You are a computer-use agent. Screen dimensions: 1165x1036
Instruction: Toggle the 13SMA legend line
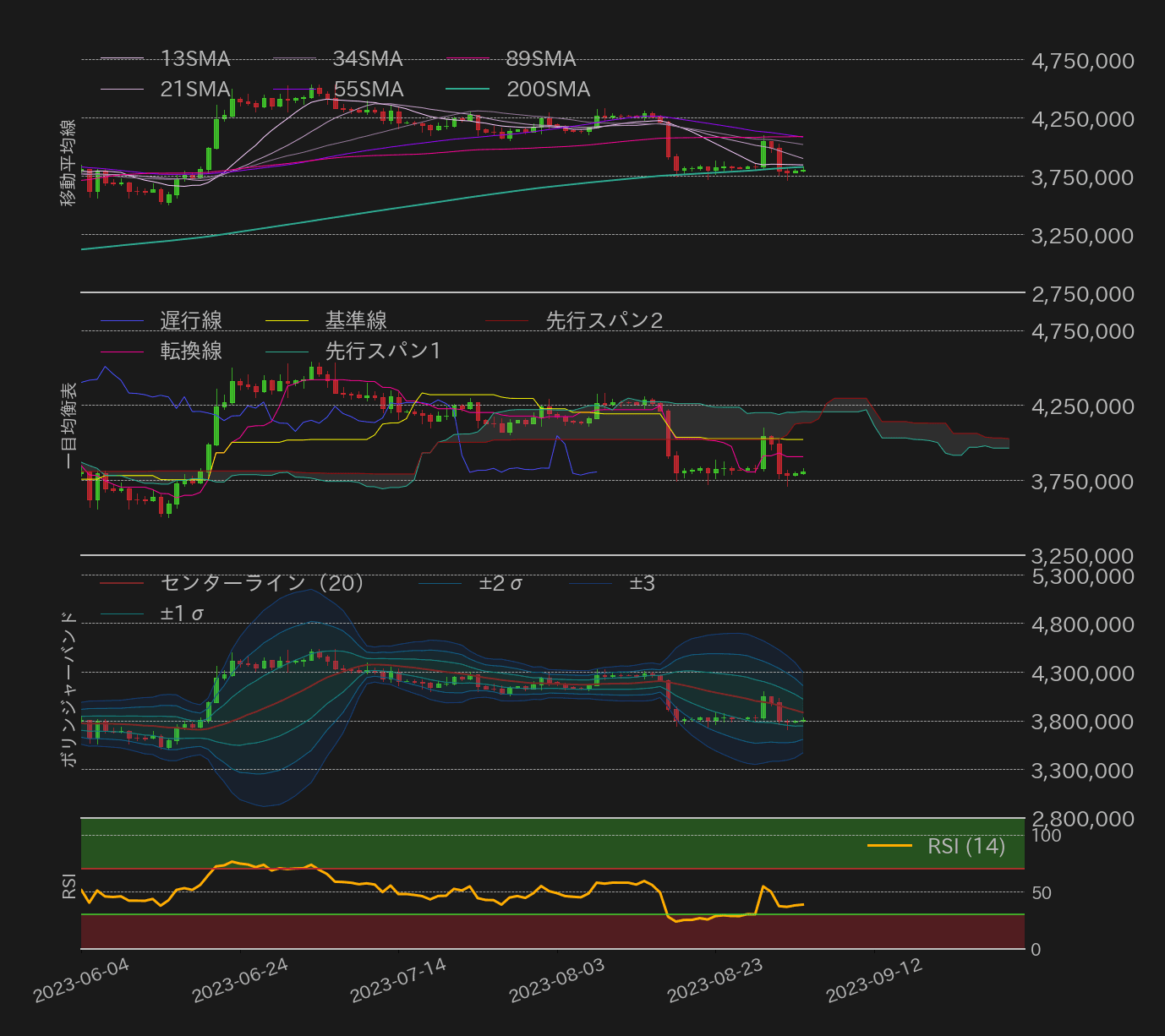(123, 58)
